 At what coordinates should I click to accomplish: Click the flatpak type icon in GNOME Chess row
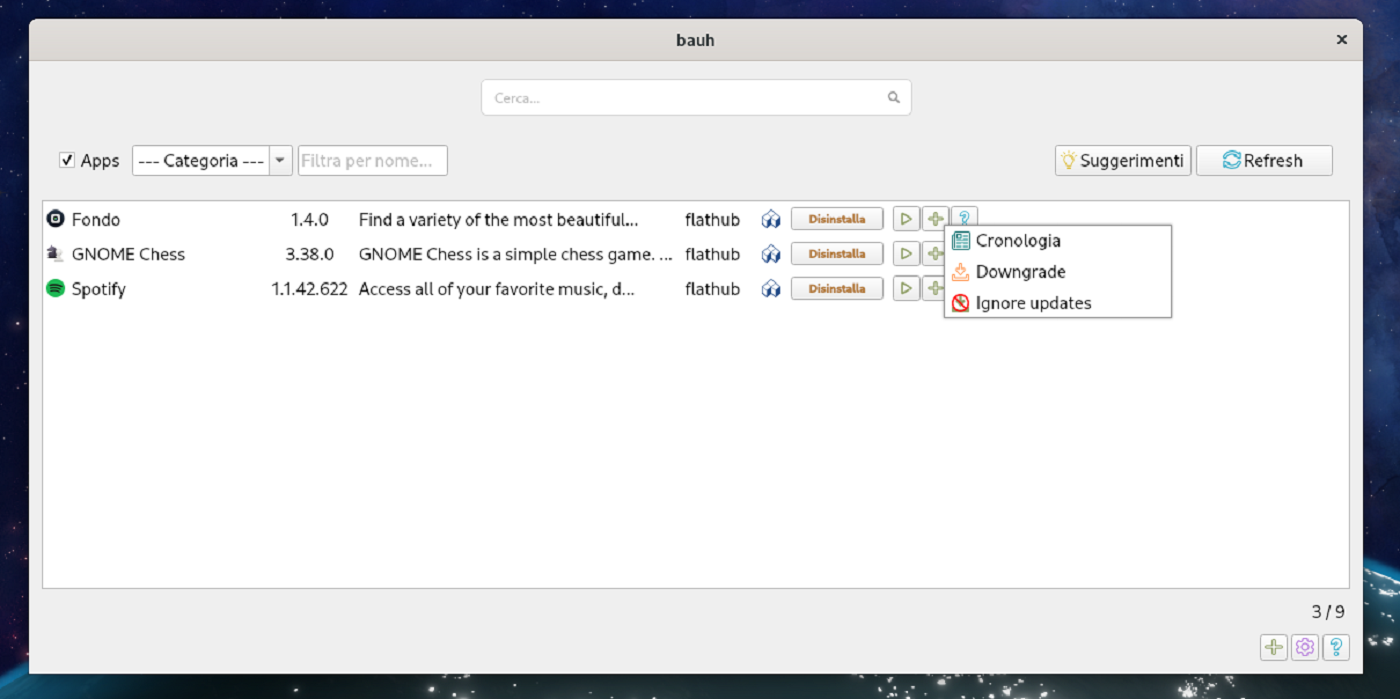(x=771, y=254)
